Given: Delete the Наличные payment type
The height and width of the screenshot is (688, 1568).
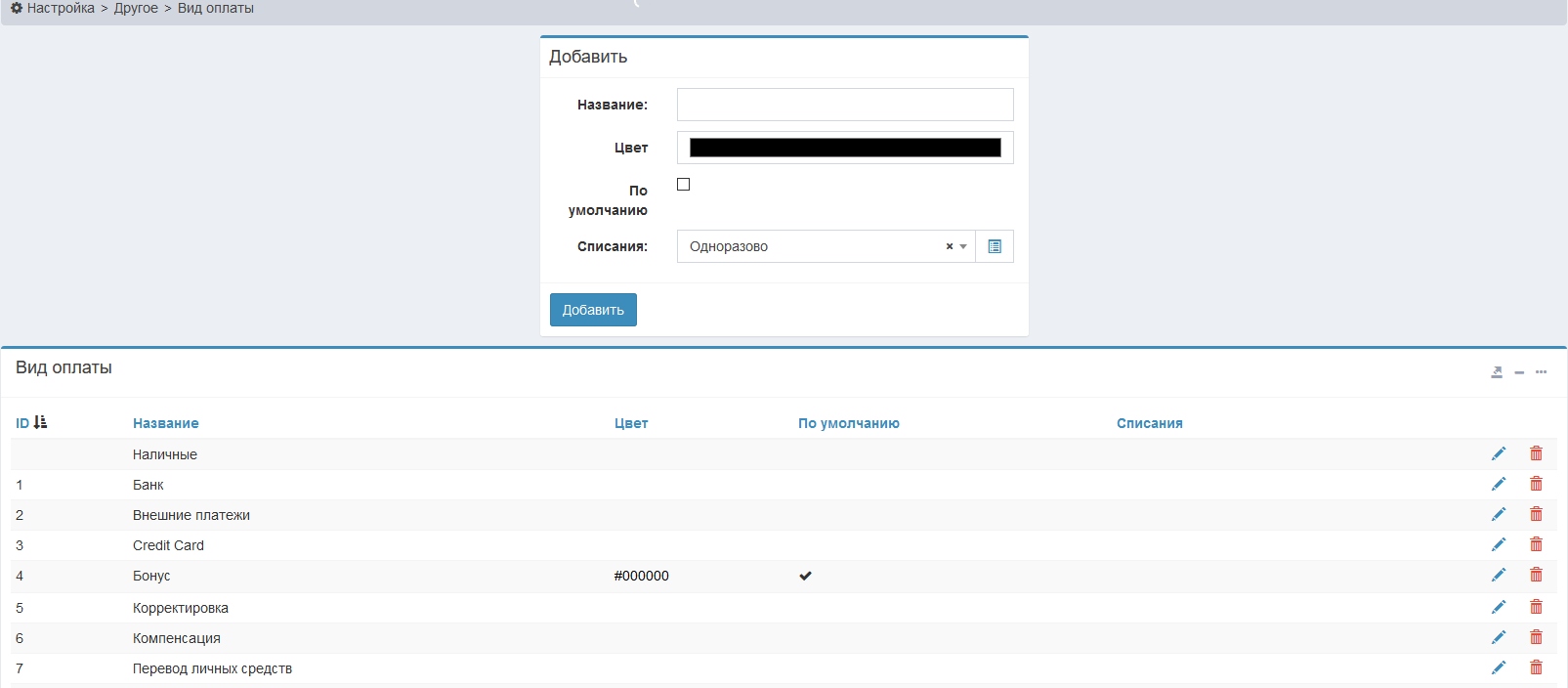Looking at the screenshot, I should (1536, 454).
